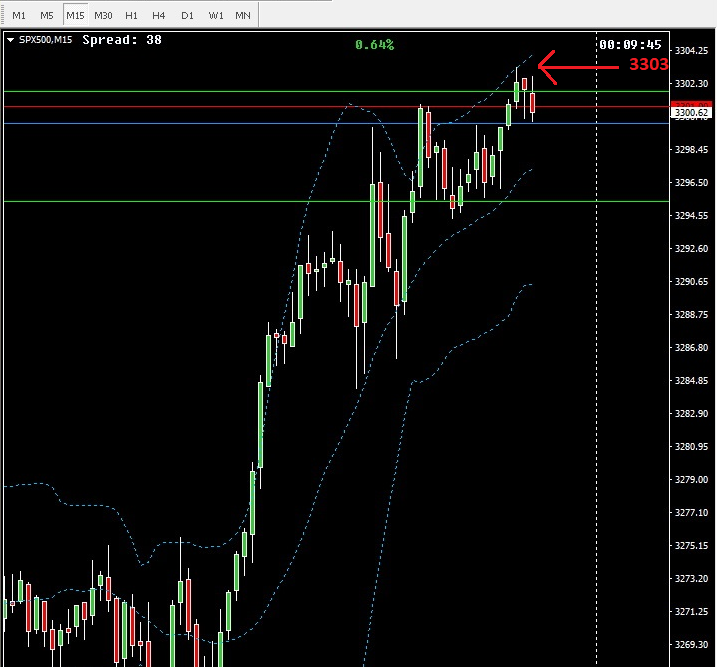The image size is (717, 667).
Task: Click the 3294.55 price scale label
Action: coord(691,215)
